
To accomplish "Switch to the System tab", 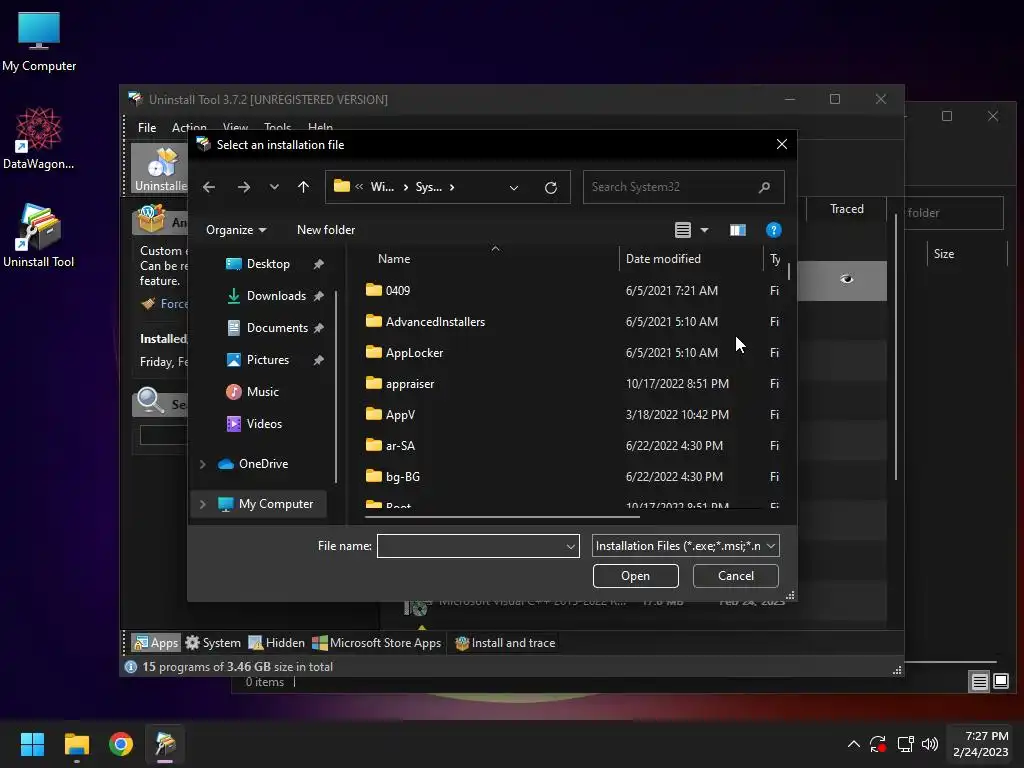I will [213, 643].
